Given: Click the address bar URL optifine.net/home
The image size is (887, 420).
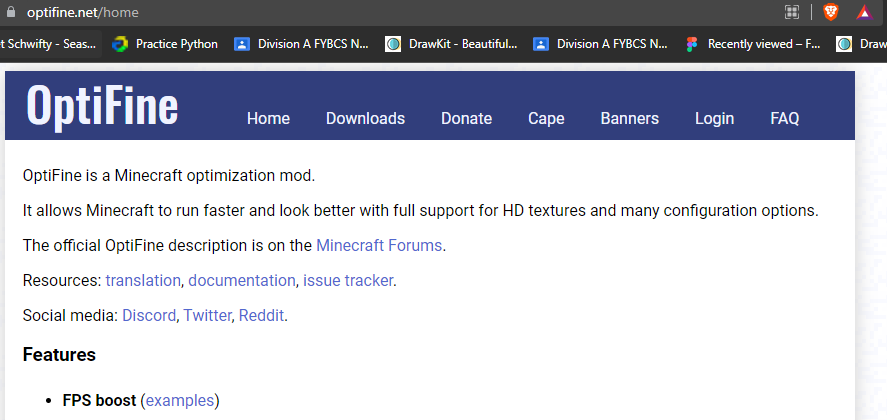Looking at the screenshot, I should 83,12.
